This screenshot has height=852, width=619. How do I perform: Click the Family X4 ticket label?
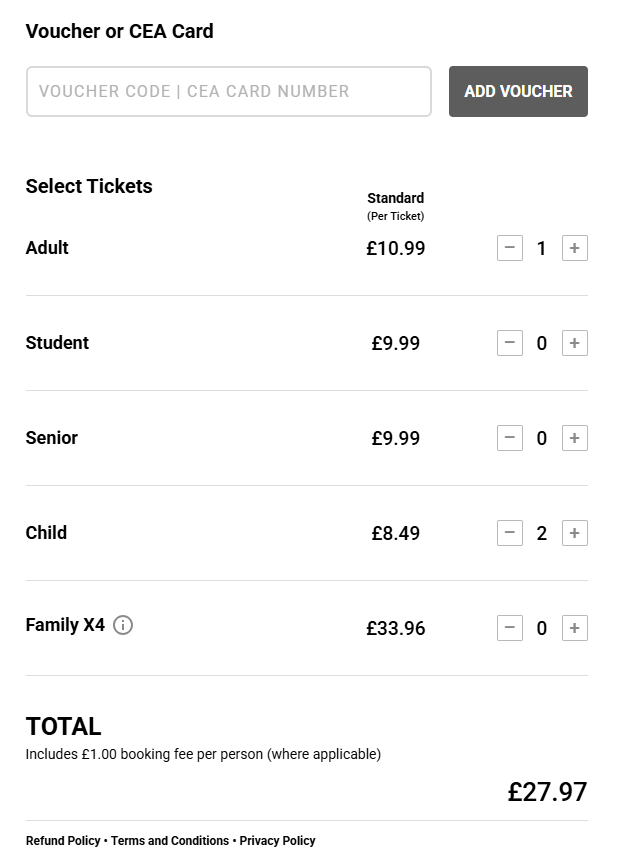[65, 625]
